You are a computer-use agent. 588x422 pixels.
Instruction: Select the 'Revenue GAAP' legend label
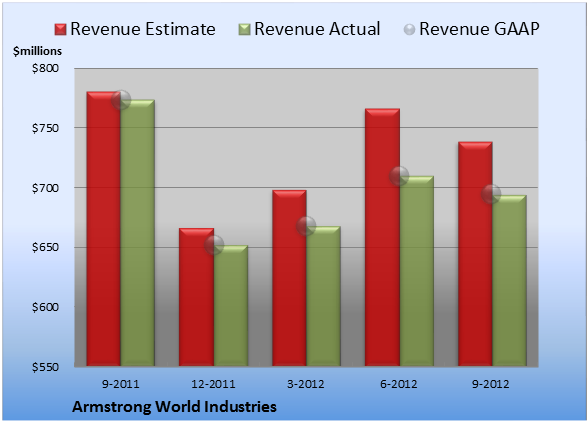[x=479, y=29]
